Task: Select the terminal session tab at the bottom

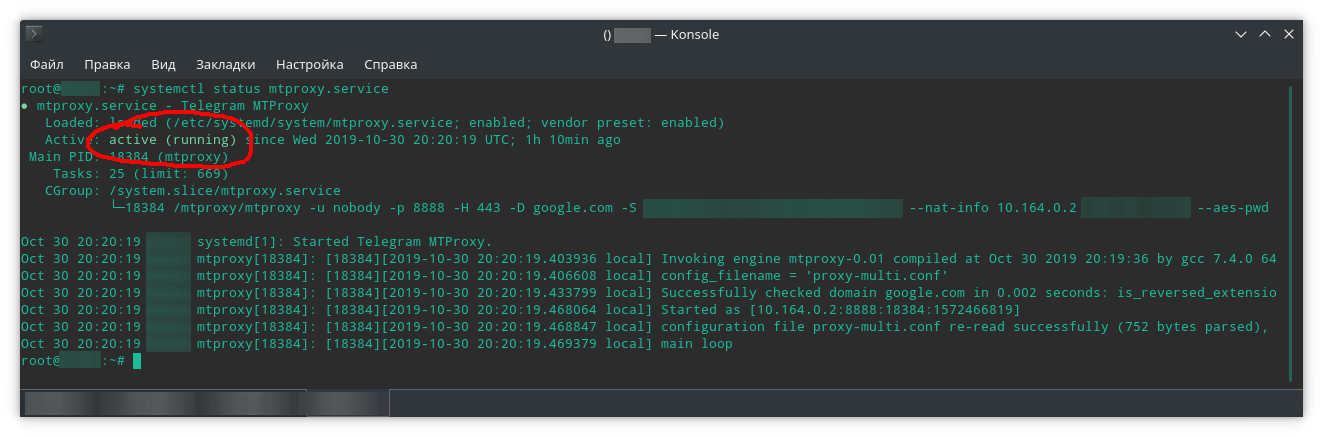Action: pos(205,402)
